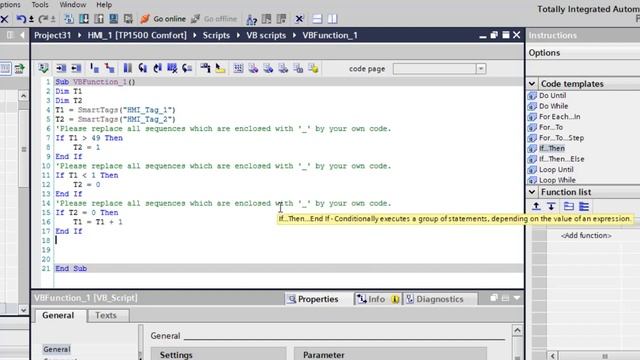The width and height of the screenshot is (640, 360).
Task: Select the If...Then...Else code template
Action: [x=561, y=159]
